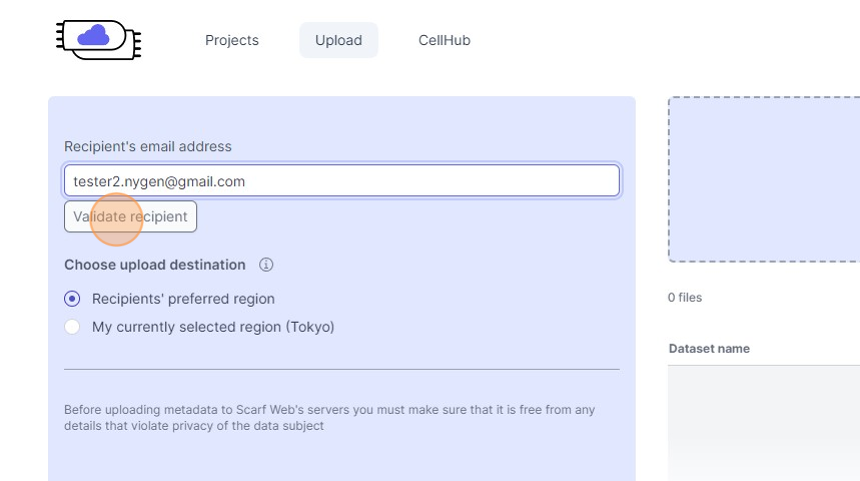Click the "Recipient's email address" label
This screenshot has width=860, height=481.
coord(147,146)
